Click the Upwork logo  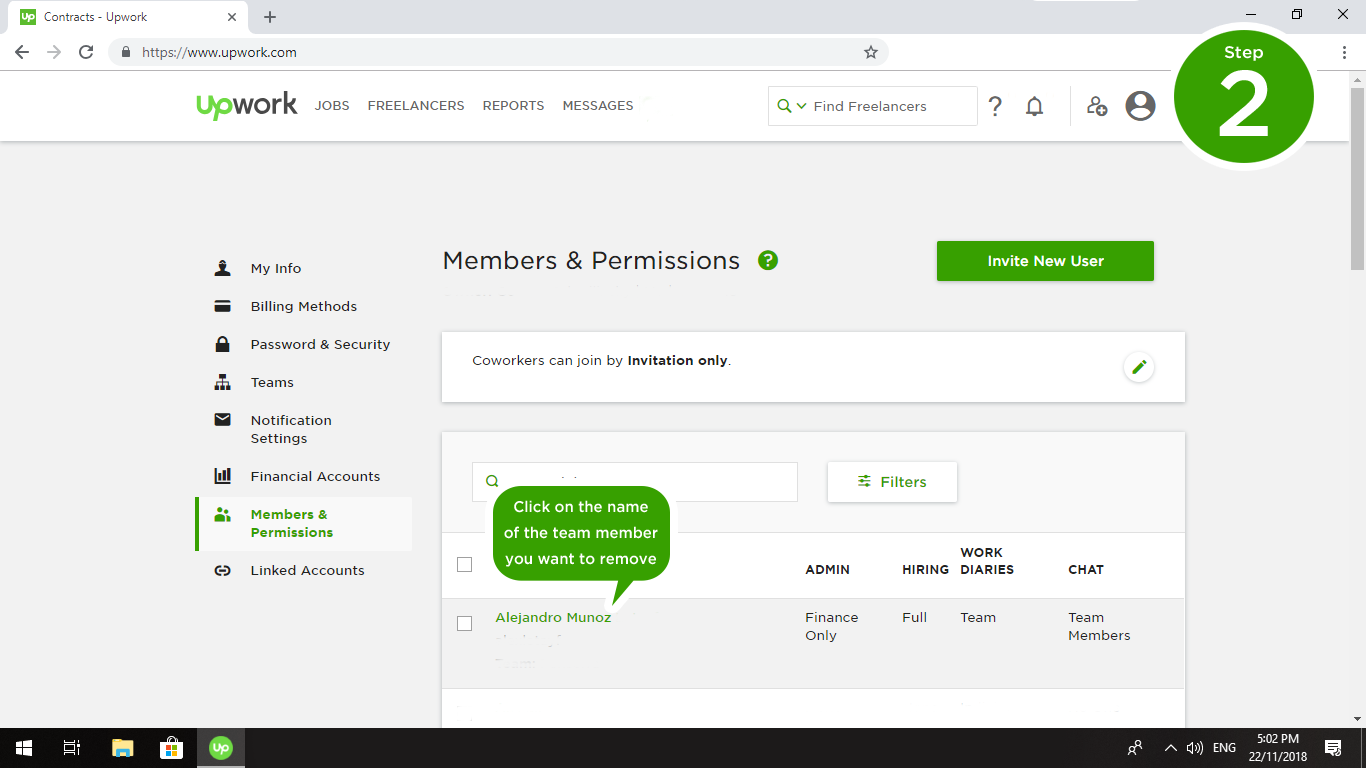coord(247,105)
